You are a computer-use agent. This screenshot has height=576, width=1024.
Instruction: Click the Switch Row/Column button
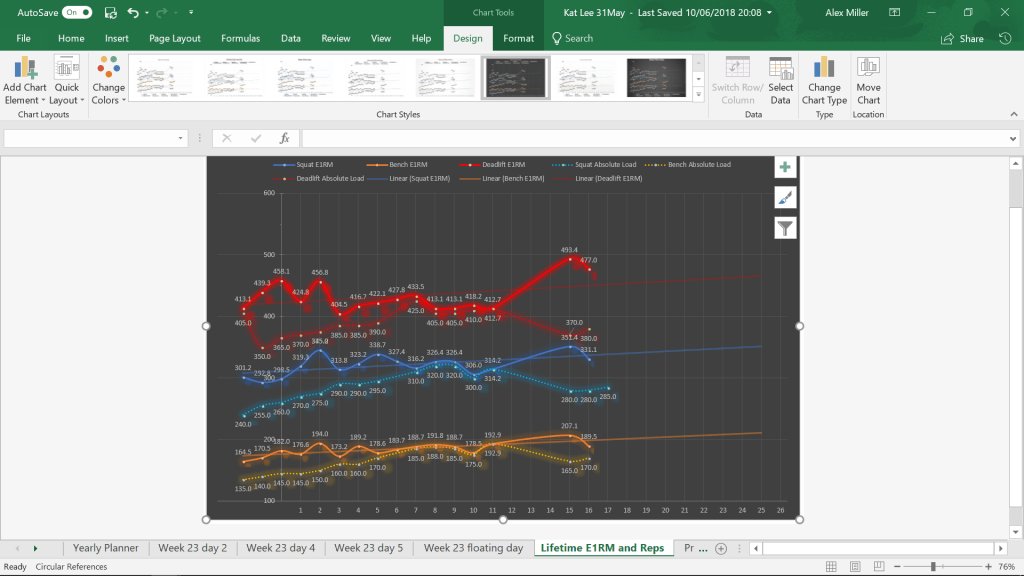click(737, 80)
